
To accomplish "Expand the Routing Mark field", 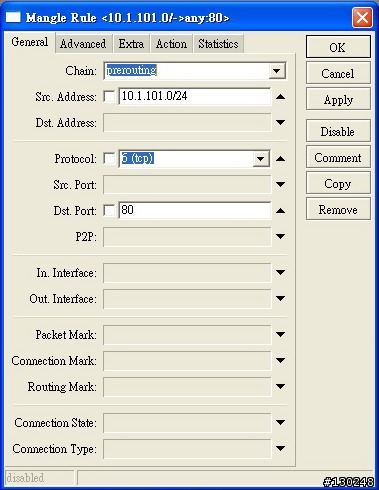I will pos(281,386).
